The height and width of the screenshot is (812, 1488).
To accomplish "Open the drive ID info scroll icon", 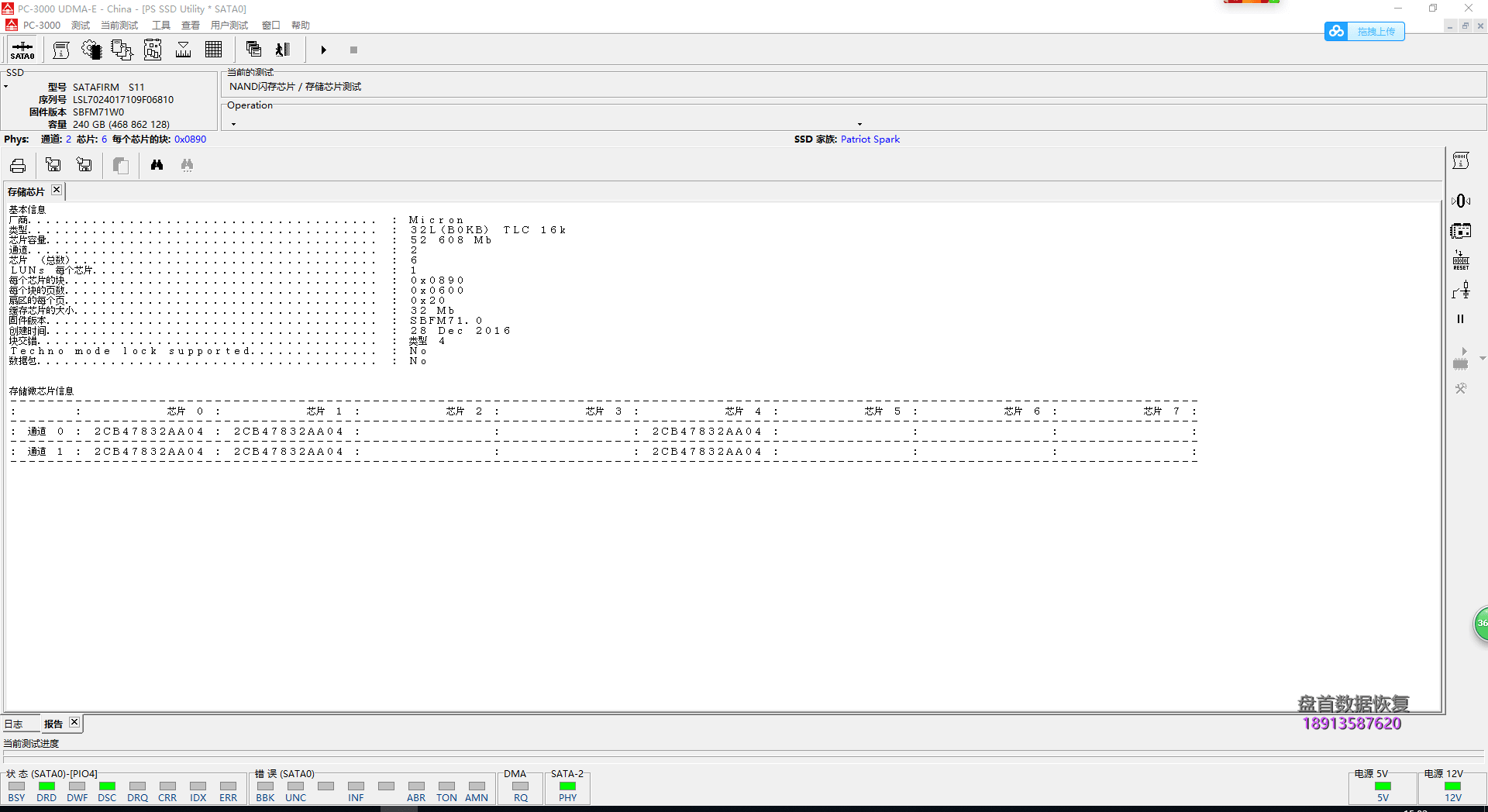I will pos(61,50).
